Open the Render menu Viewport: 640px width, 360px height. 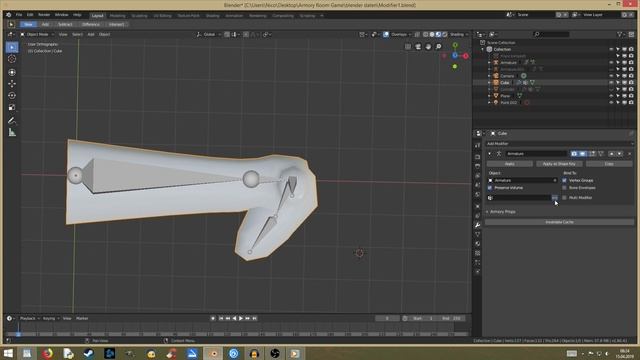(44, 15)
